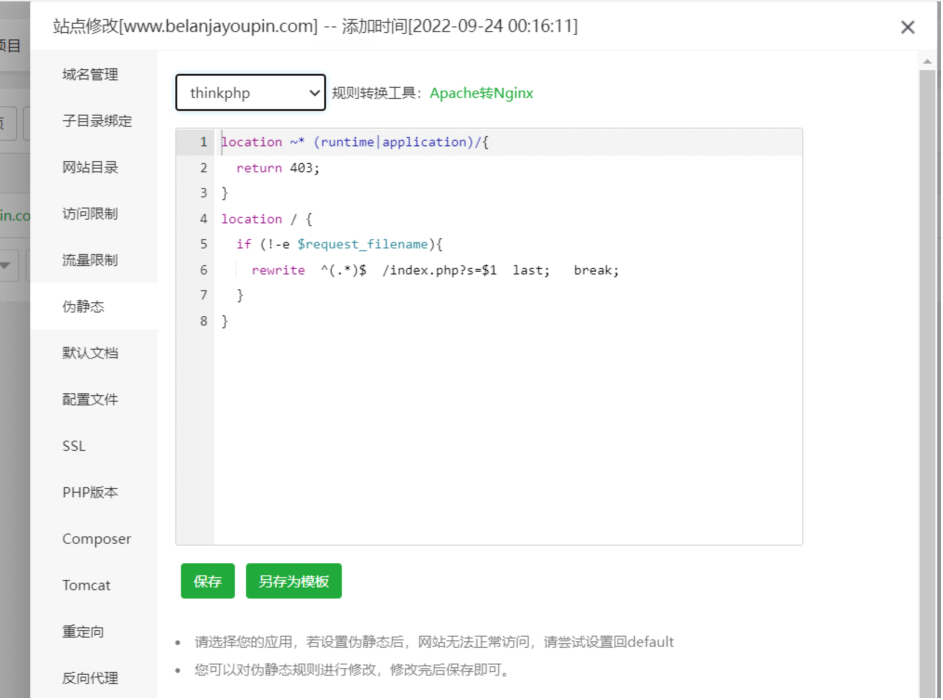
Task: Click the 保存 button
Action: click(207, 581)
